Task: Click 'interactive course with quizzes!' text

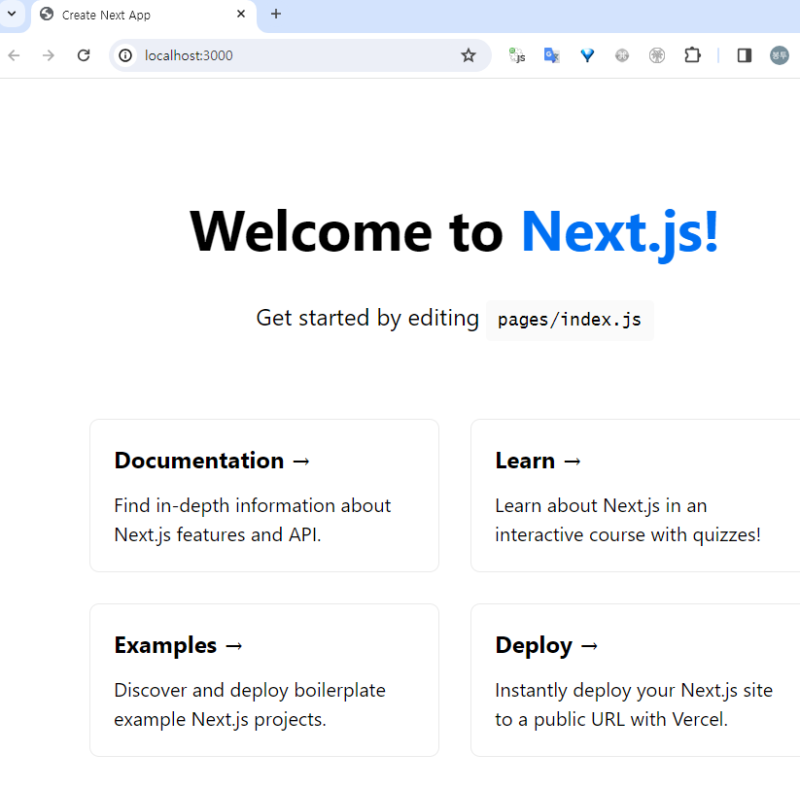Action: point(628,535)
